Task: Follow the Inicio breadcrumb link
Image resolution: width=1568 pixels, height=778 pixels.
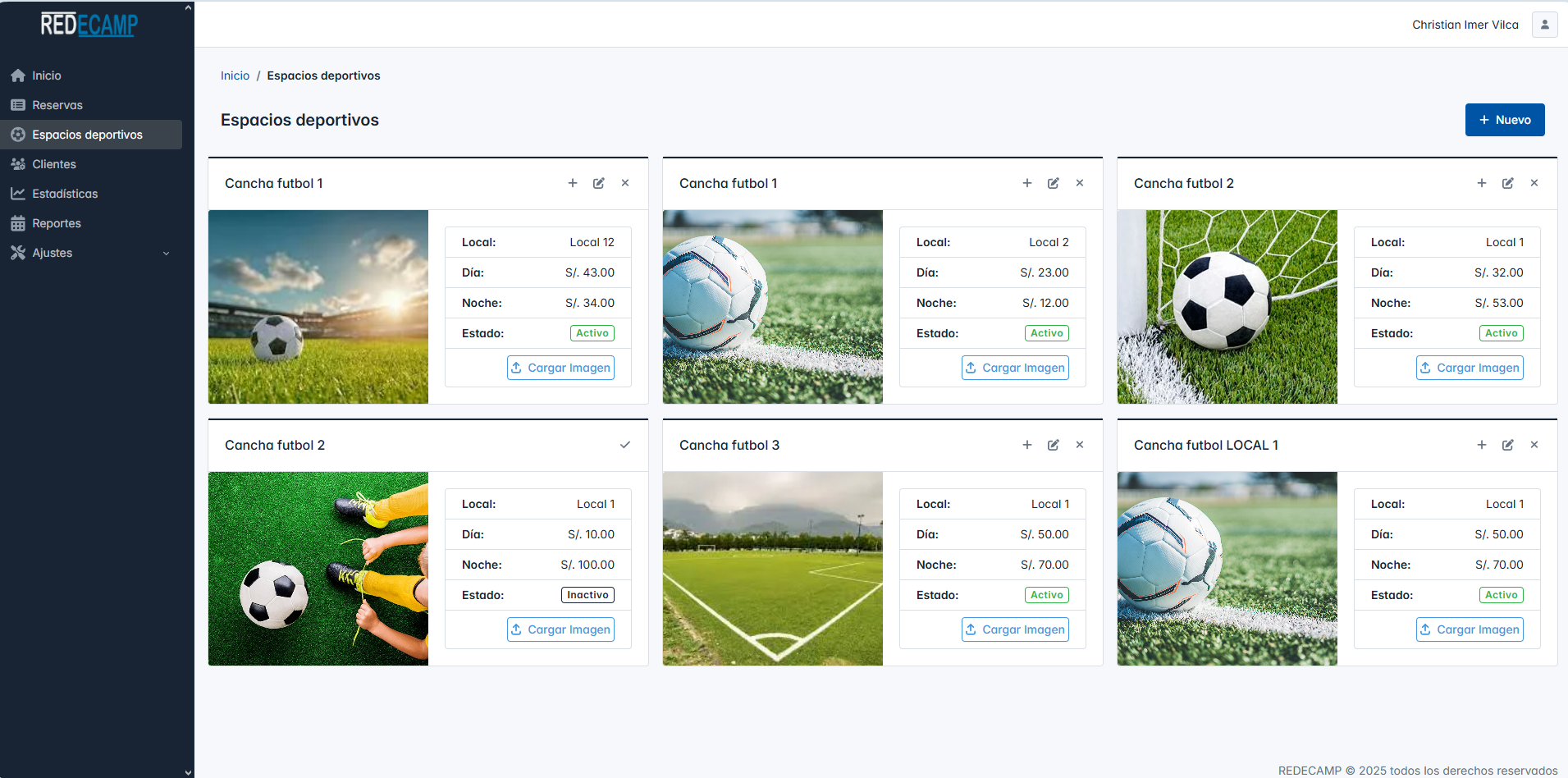Action: click(235, 76)
